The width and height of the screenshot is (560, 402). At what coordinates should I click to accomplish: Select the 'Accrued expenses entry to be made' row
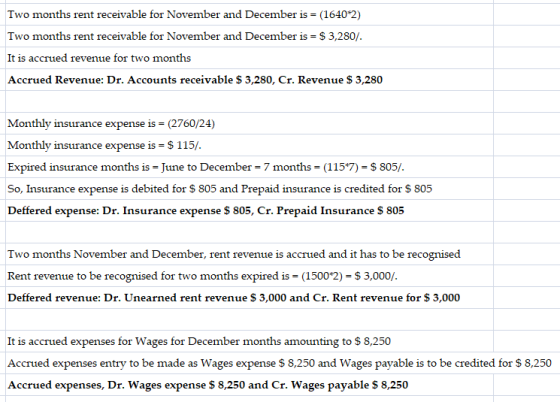tap(280, 363)
